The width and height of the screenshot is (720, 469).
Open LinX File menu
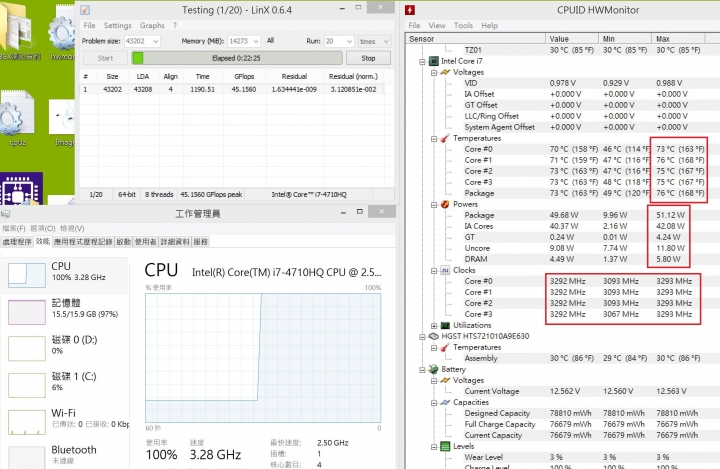click(89, 25)
